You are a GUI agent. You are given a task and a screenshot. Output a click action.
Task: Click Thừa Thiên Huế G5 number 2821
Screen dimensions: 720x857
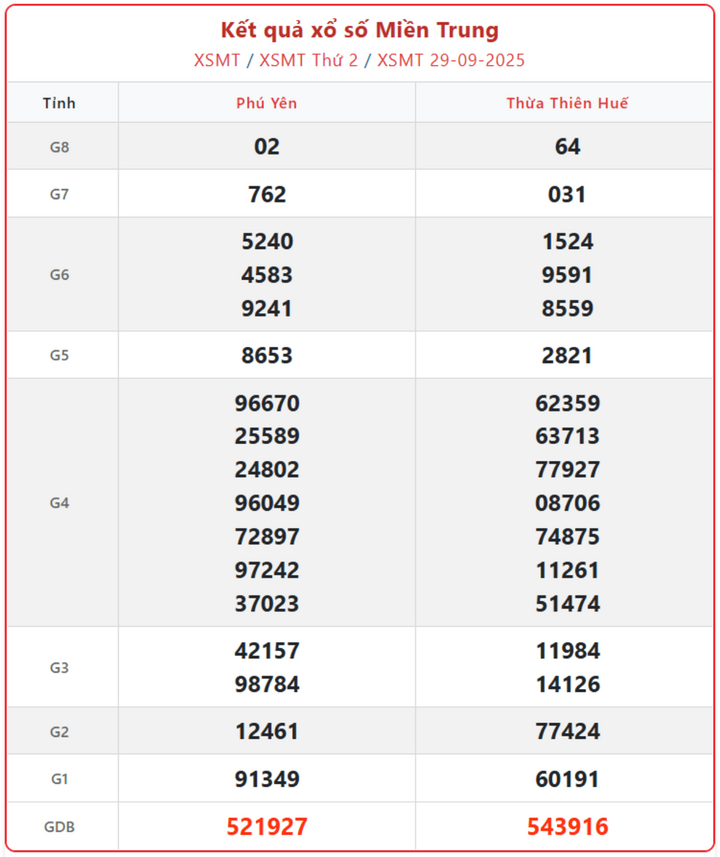(567, 355)
